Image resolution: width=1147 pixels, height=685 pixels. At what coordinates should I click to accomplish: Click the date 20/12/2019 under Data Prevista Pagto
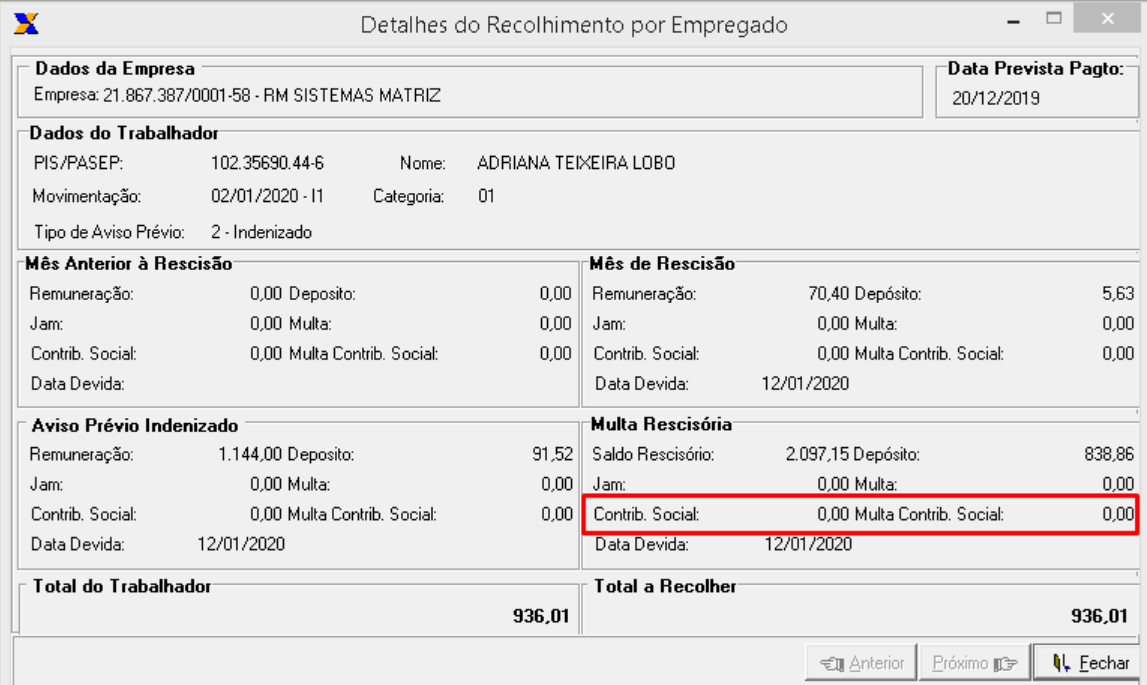point(996,98)
